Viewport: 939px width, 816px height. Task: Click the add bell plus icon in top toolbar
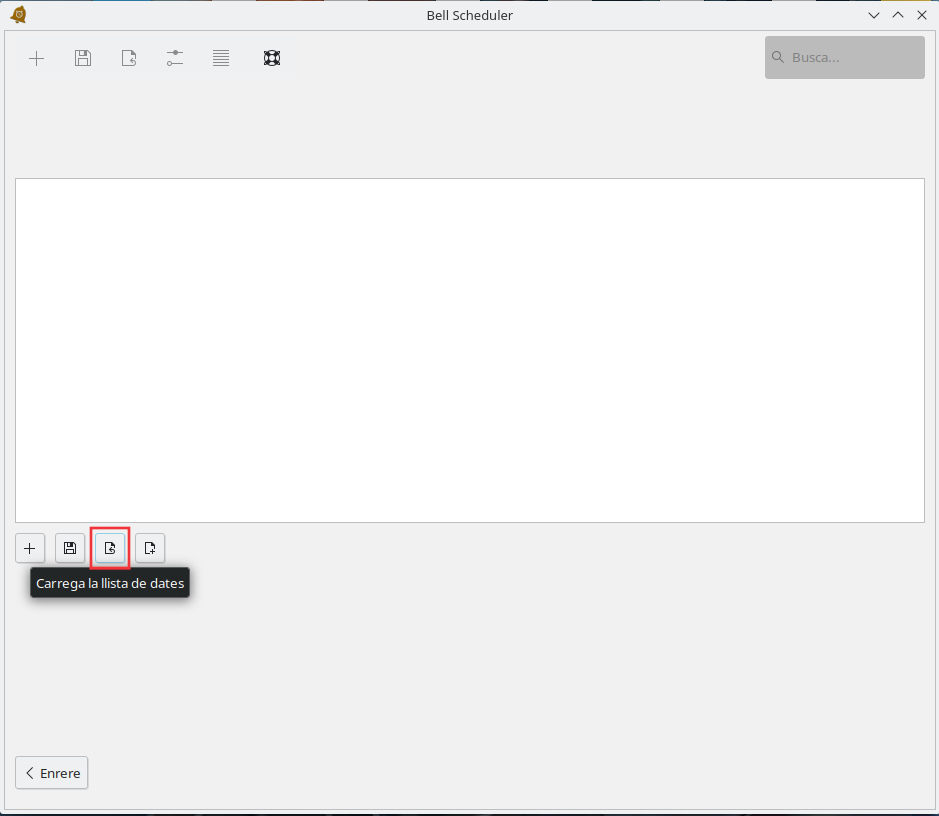click(x=37, y=58)
